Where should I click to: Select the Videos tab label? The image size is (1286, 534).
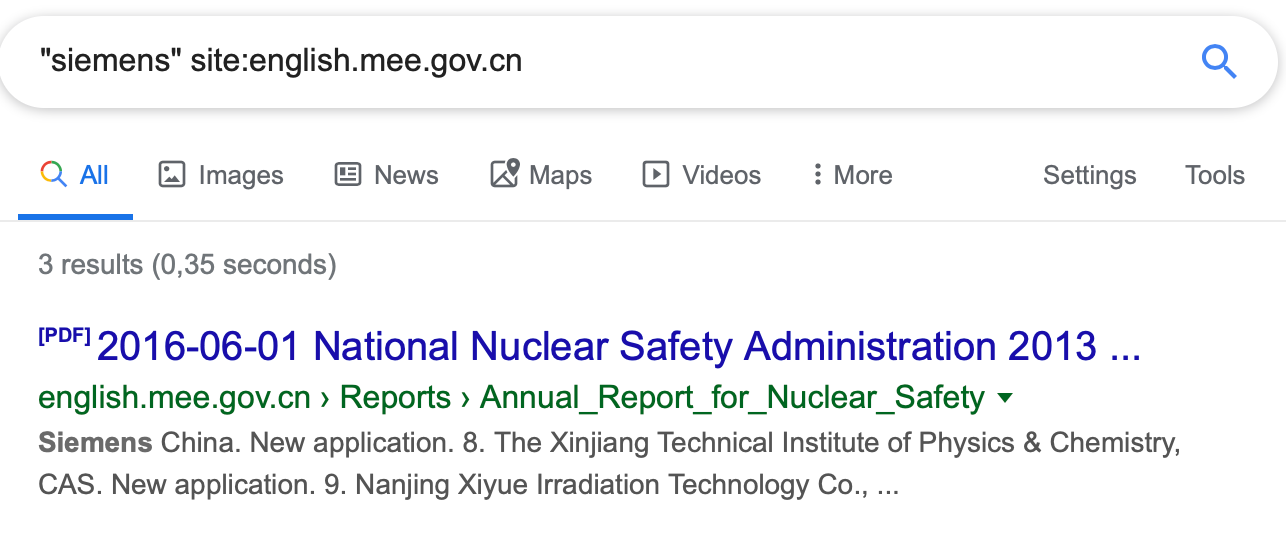[x=721, y=176]
